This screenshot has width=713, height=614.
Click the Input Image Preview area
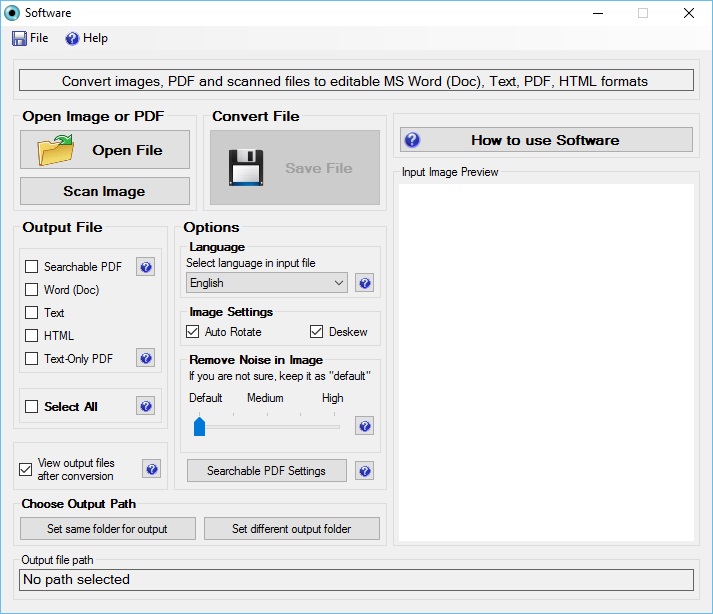point(546,362)
